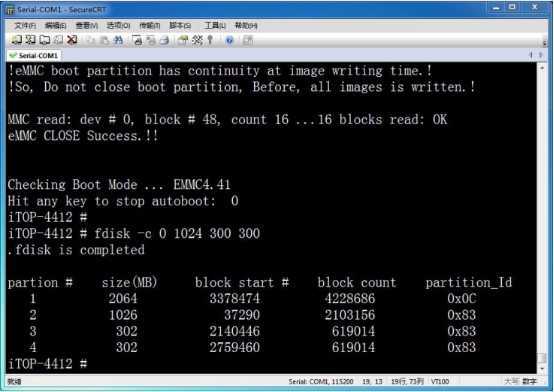Click the partition id 0x0C

(x=461, y=299)
